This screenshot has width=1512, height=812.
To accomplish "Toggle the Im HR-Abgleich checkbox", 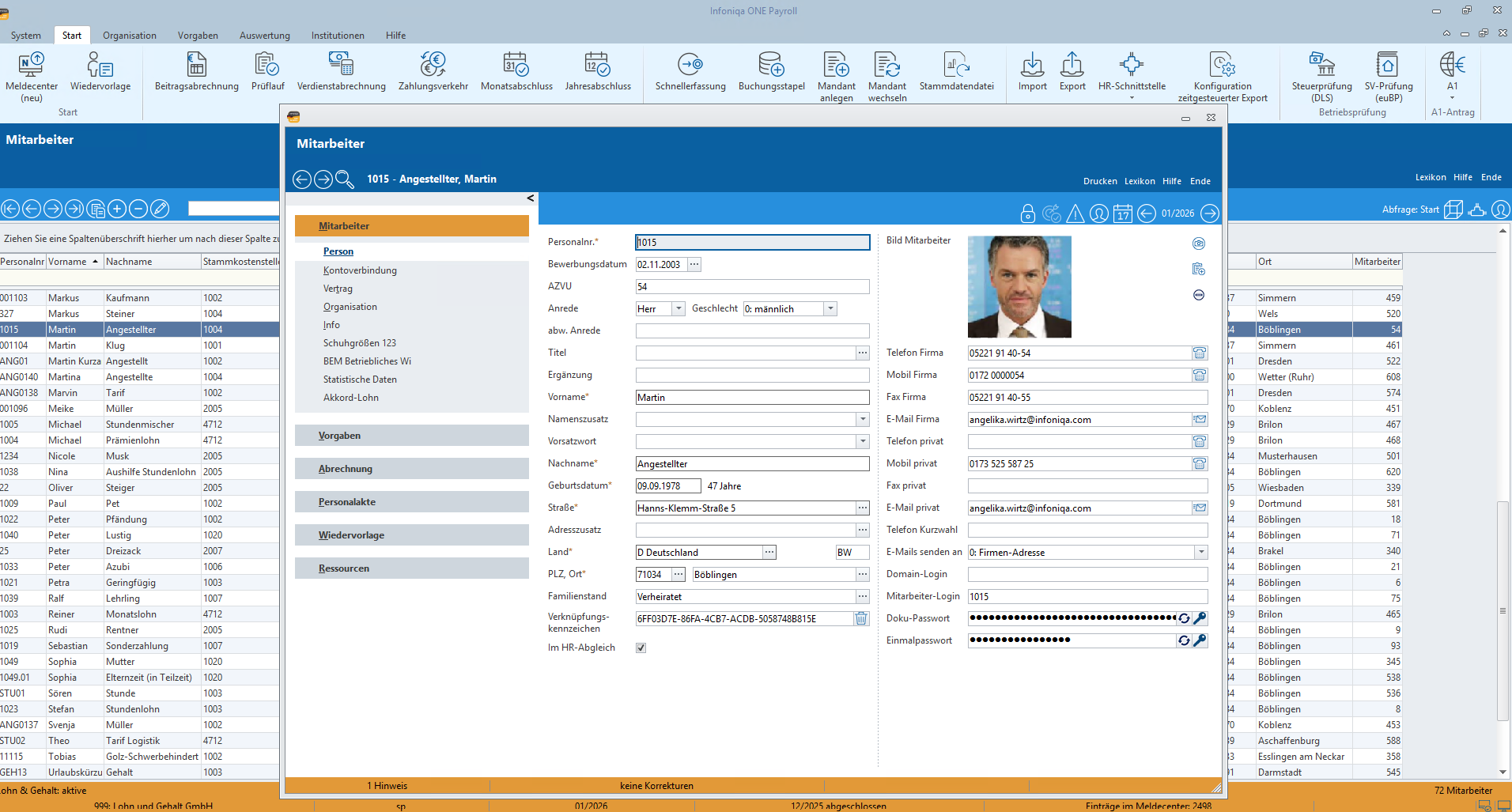I will [641, 648].
